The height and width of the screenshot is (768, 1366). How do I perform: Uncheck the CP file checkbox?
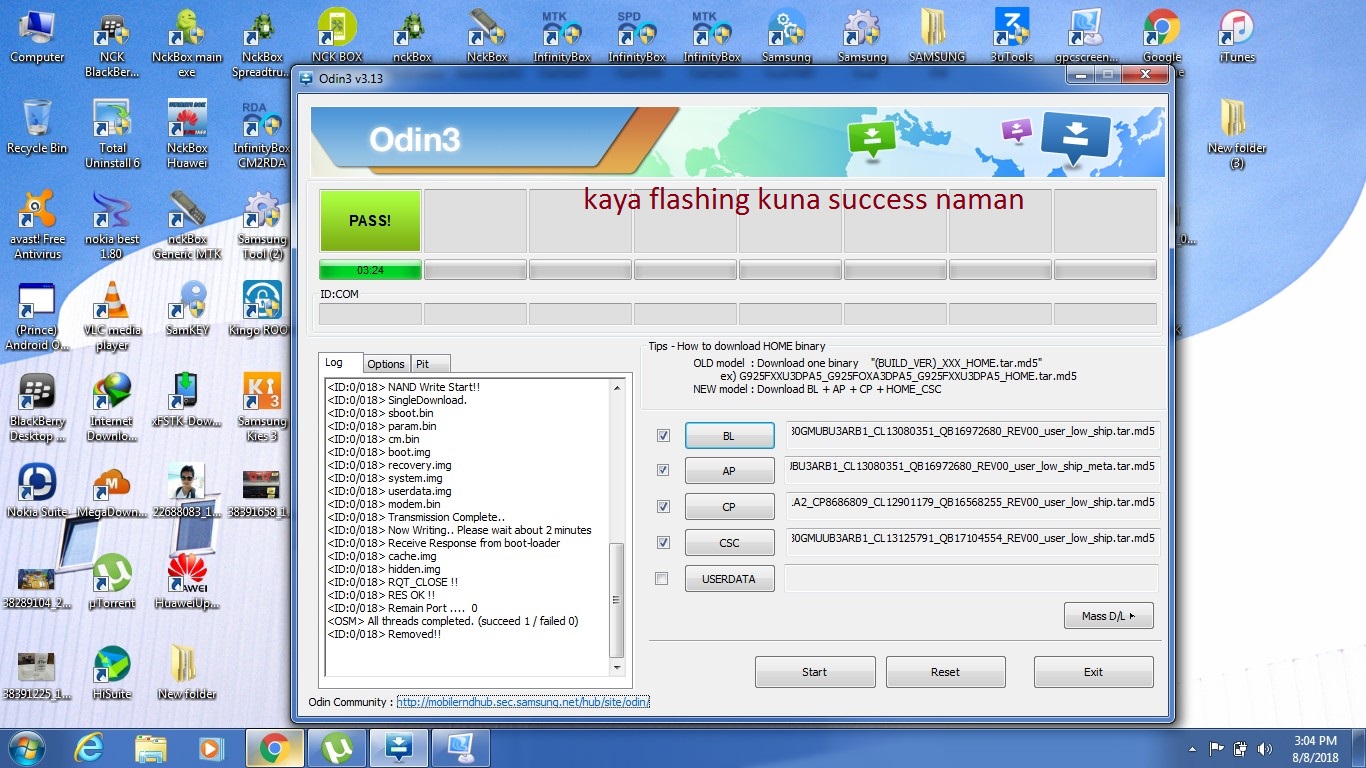coord(662,507)
